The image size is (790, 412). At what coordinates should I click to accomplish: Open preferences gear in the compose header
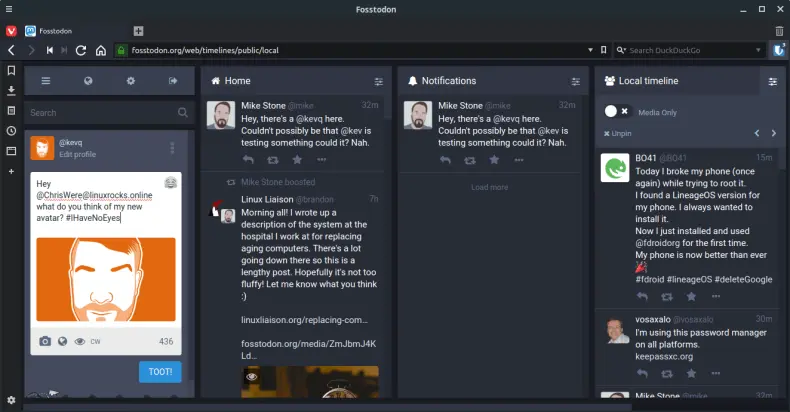click(130, 81)
